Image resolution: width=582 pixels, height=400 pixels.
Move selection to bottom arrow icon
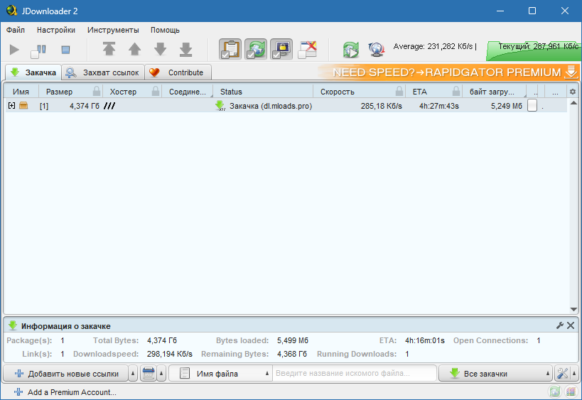pyautogui.click(x=186, y=49)
